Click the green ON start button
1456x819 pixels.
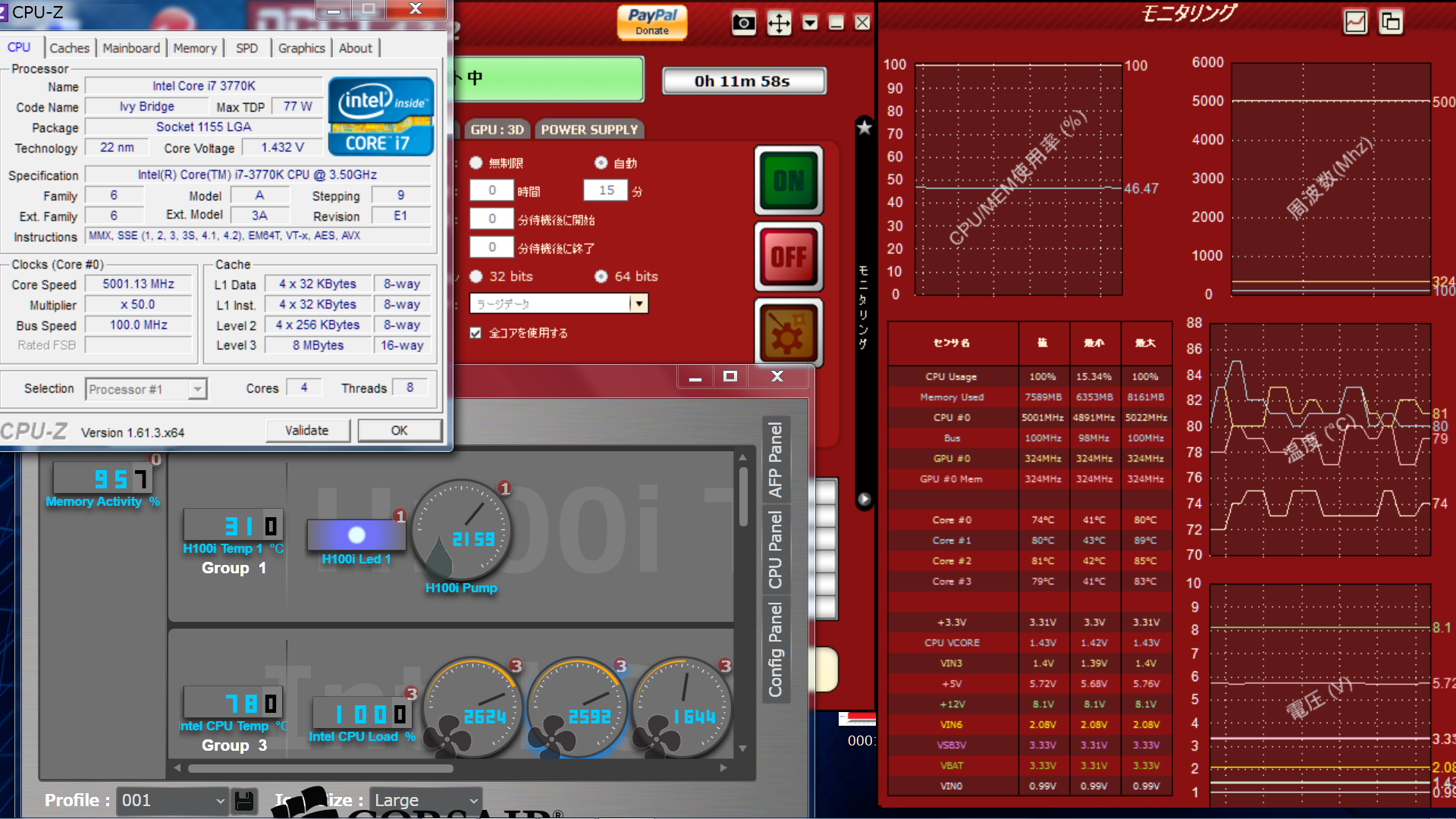789,180
